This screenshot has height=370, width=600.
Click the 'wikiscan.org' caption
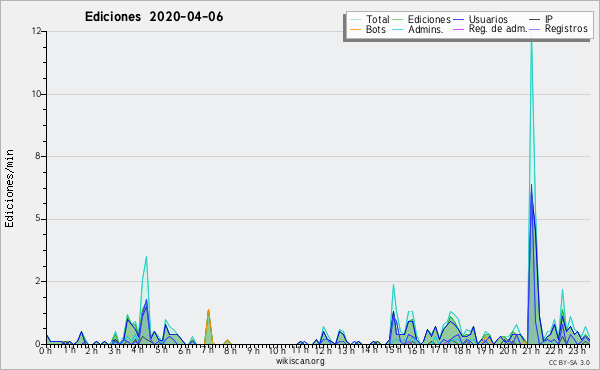[300, 361]
